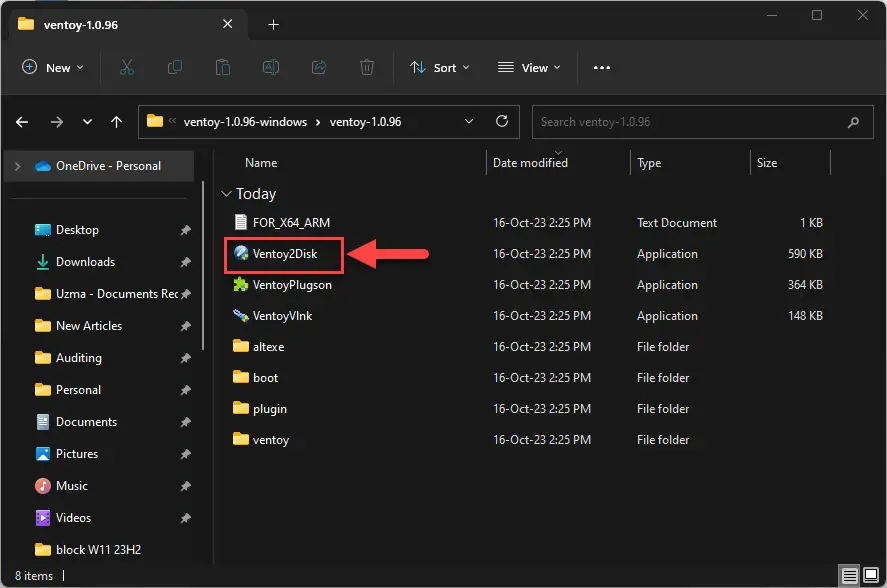Switch to large thumbnails view icon
Image resolution: width=887 pixels, height=588 pixels.
tap(871, 576)
